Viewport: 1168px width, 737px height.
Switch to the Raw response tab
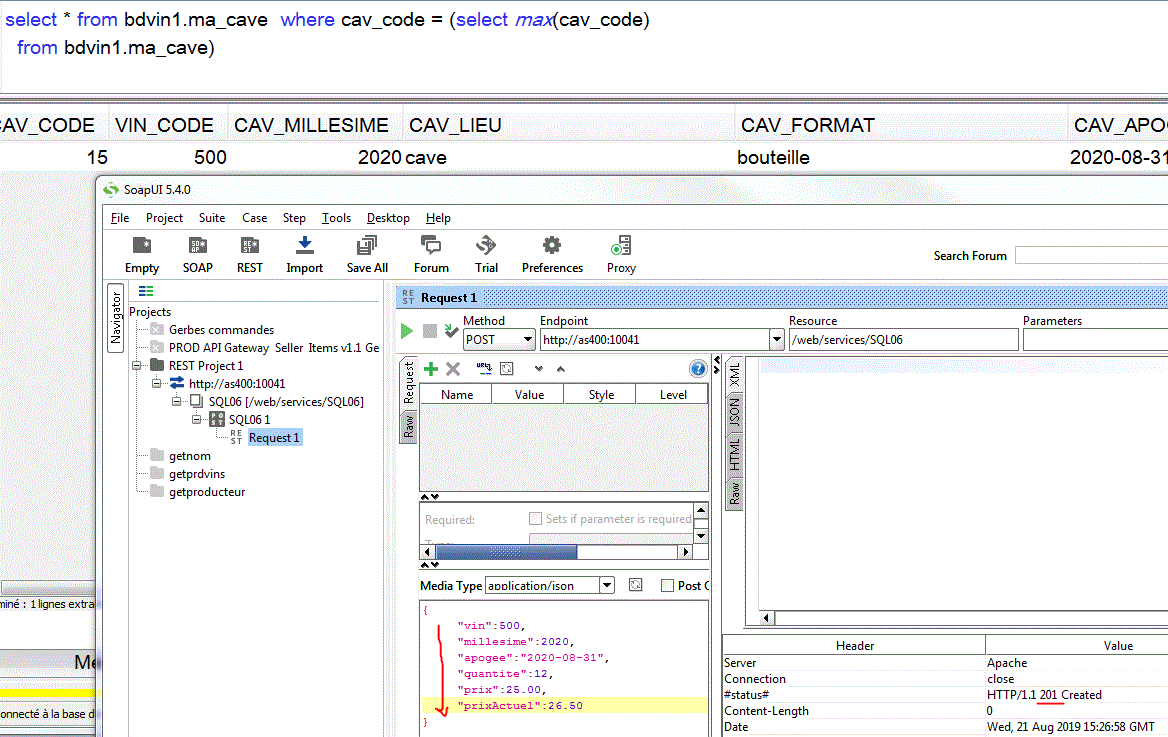734,493
